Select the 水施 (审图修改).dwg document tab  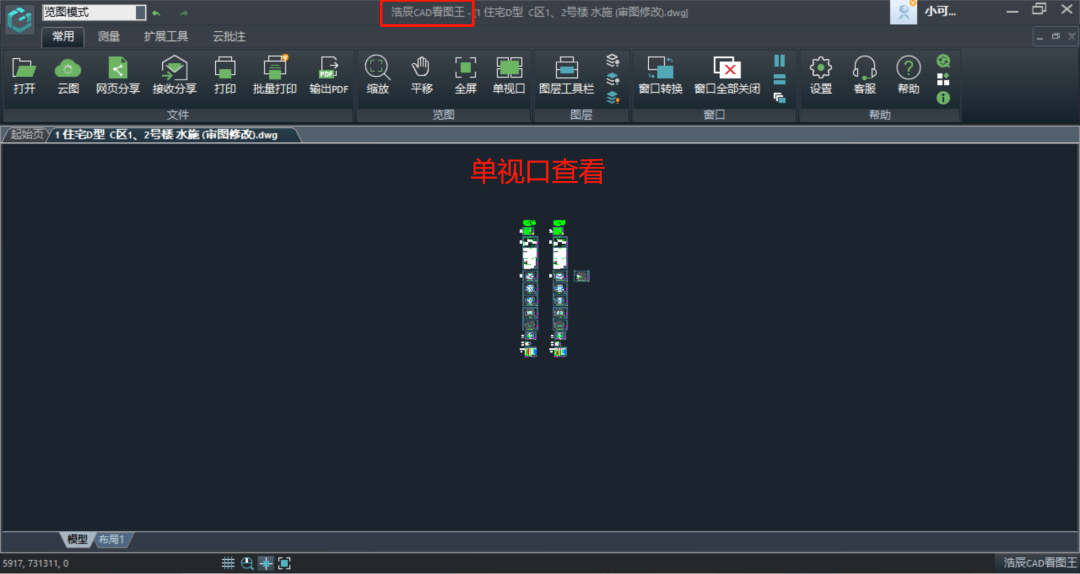(176, 134)
